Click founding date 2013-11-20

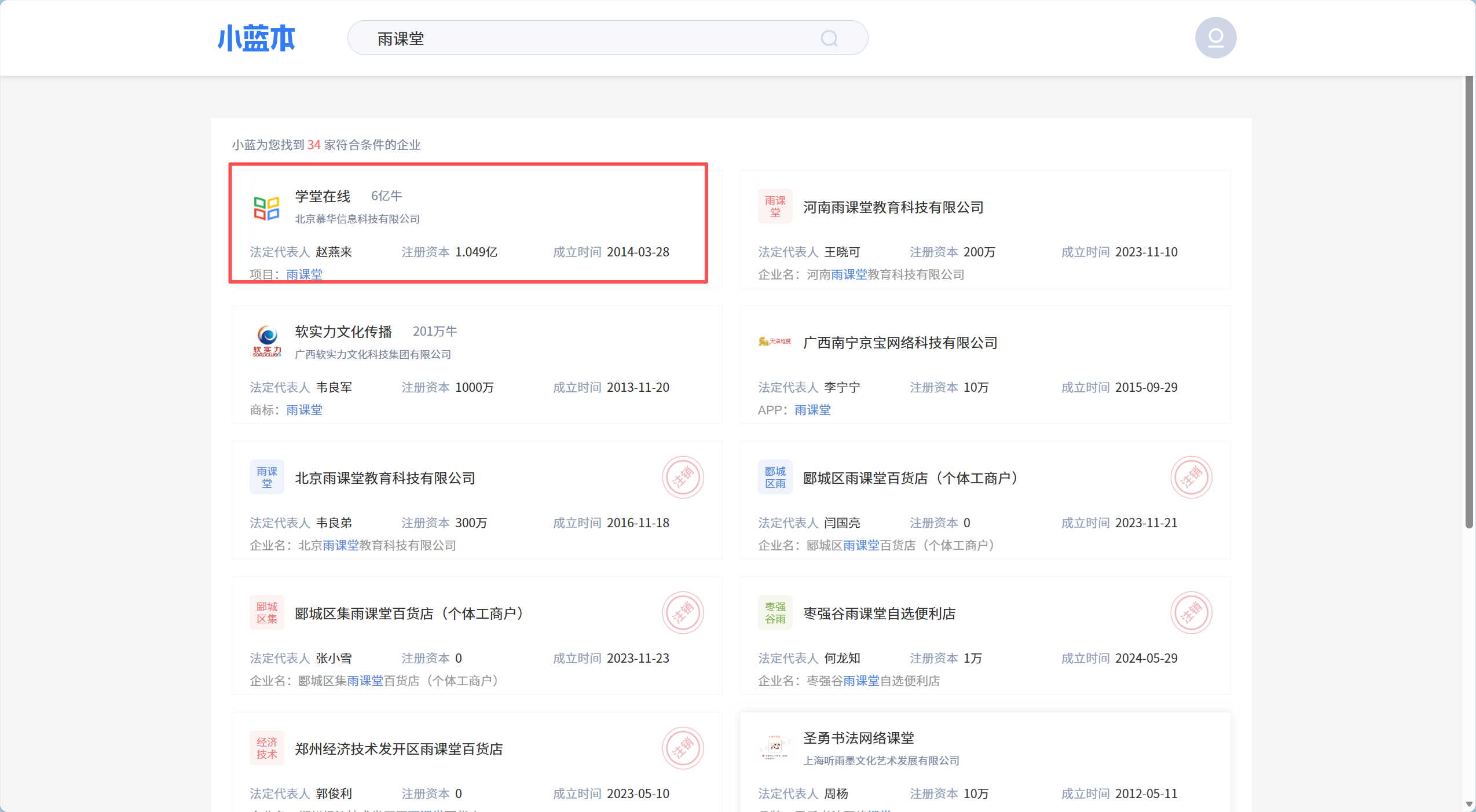[638, 387]
